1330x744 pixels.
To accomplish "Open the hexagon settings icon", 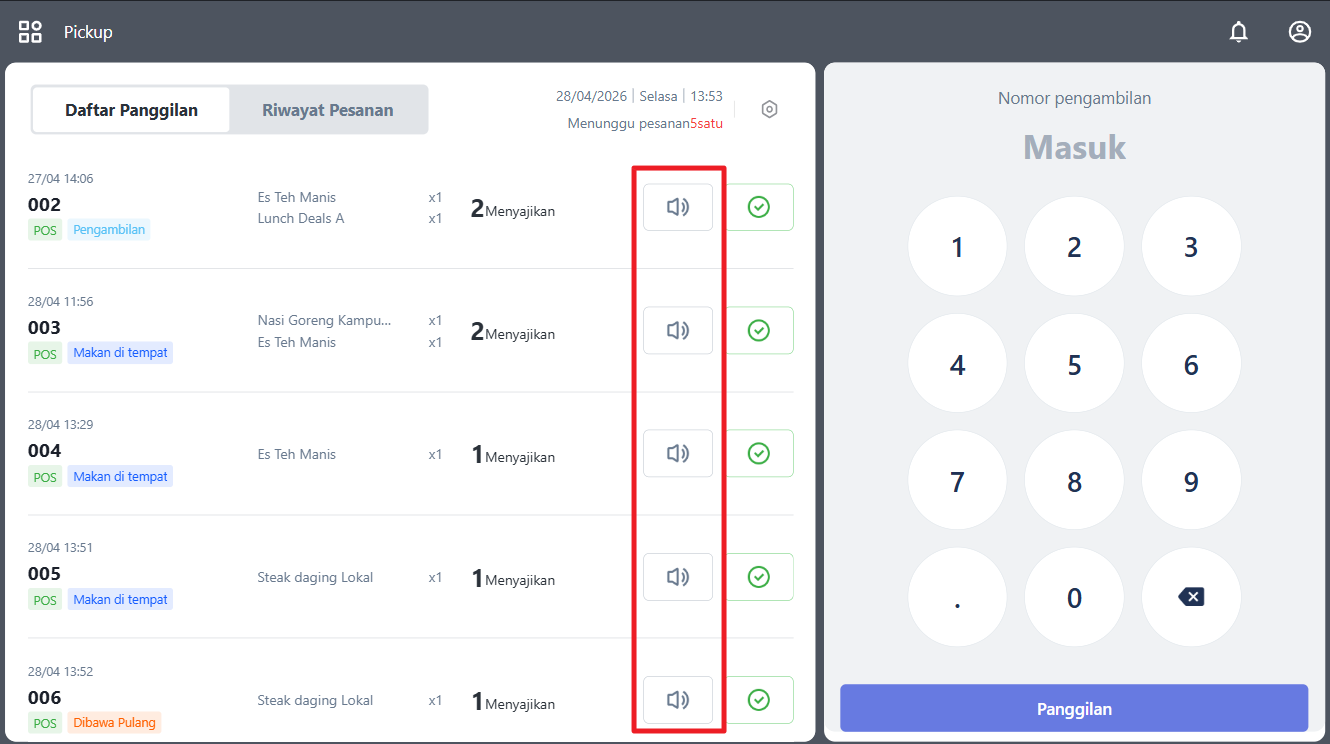I will click(769, 109).
